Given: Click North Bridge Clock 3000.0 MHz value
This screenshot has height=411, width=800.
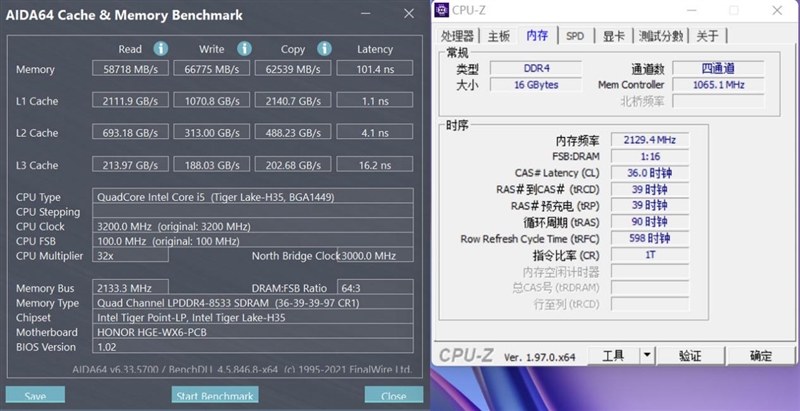Looking at the screenshot, I should coord(376,255).
